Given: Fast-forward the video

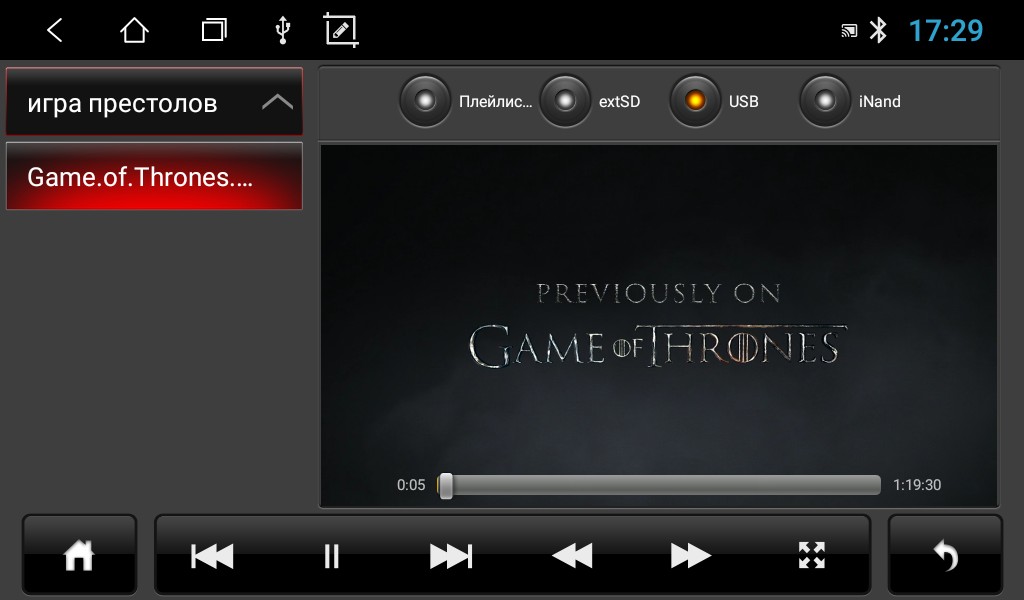Looking at the screenshot, I should [690, 556].
